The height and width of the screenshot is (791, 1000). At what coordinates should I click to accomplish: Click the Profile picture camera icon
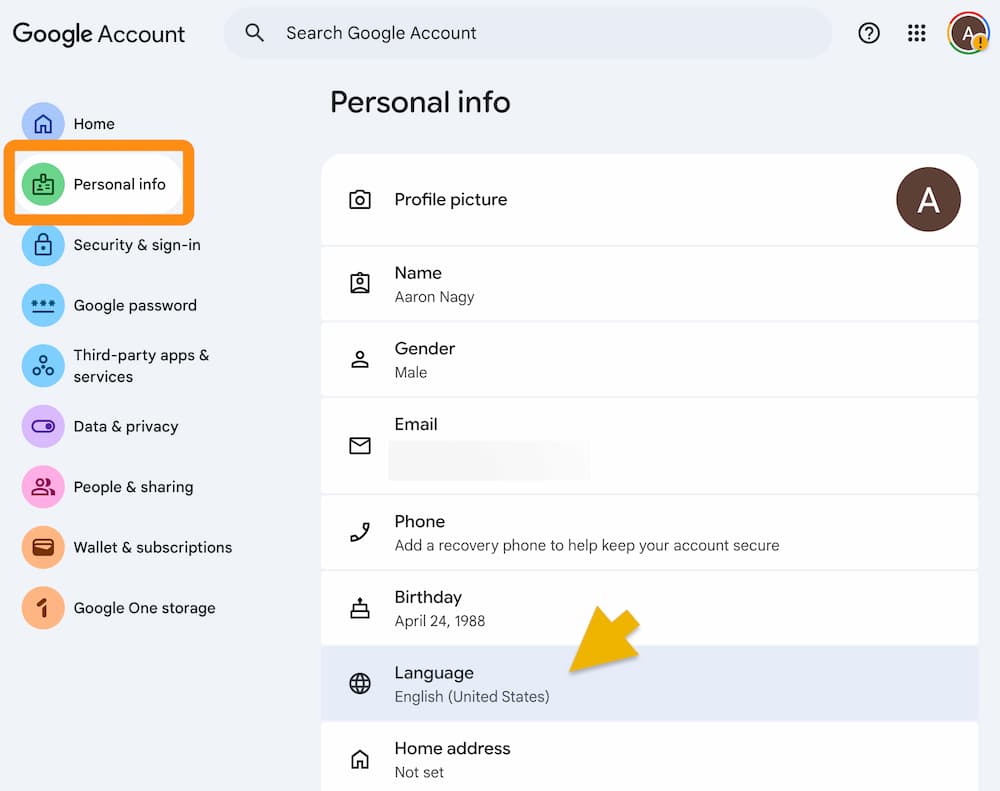(x=360, y=199)
